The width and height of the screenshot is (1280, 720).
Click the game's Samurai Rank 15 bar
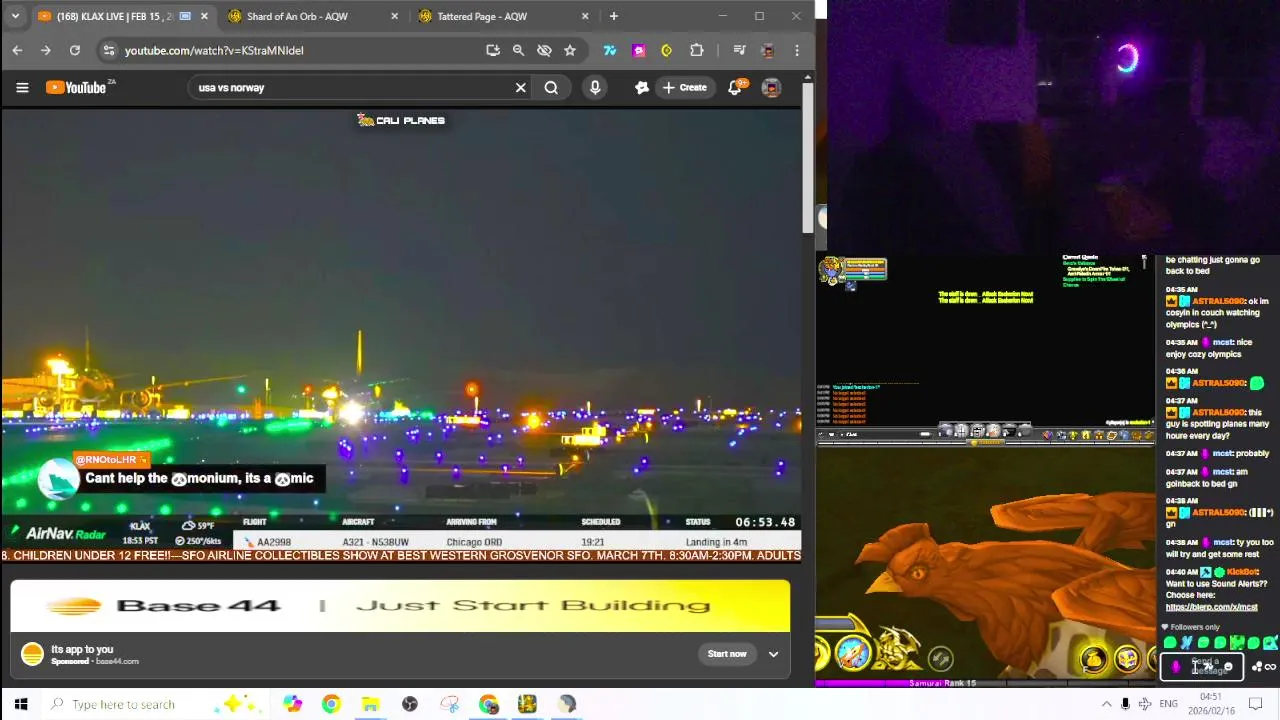click(985, 683)
